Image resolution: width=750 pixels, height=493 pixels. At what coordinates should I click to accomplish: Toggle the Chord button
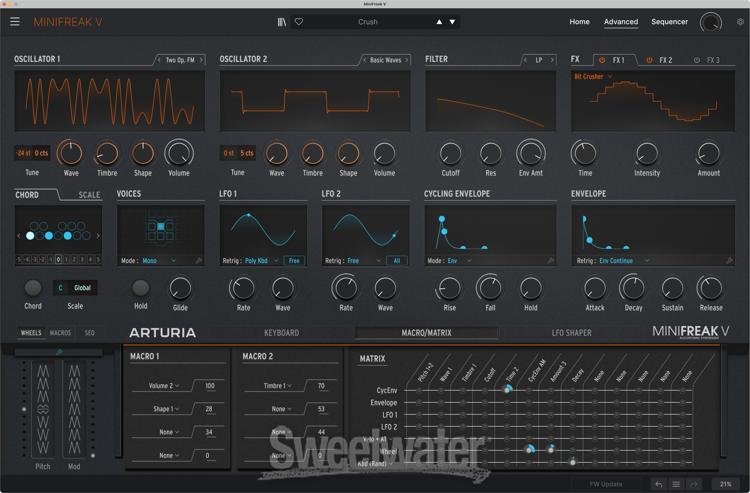tap(33, 287)
